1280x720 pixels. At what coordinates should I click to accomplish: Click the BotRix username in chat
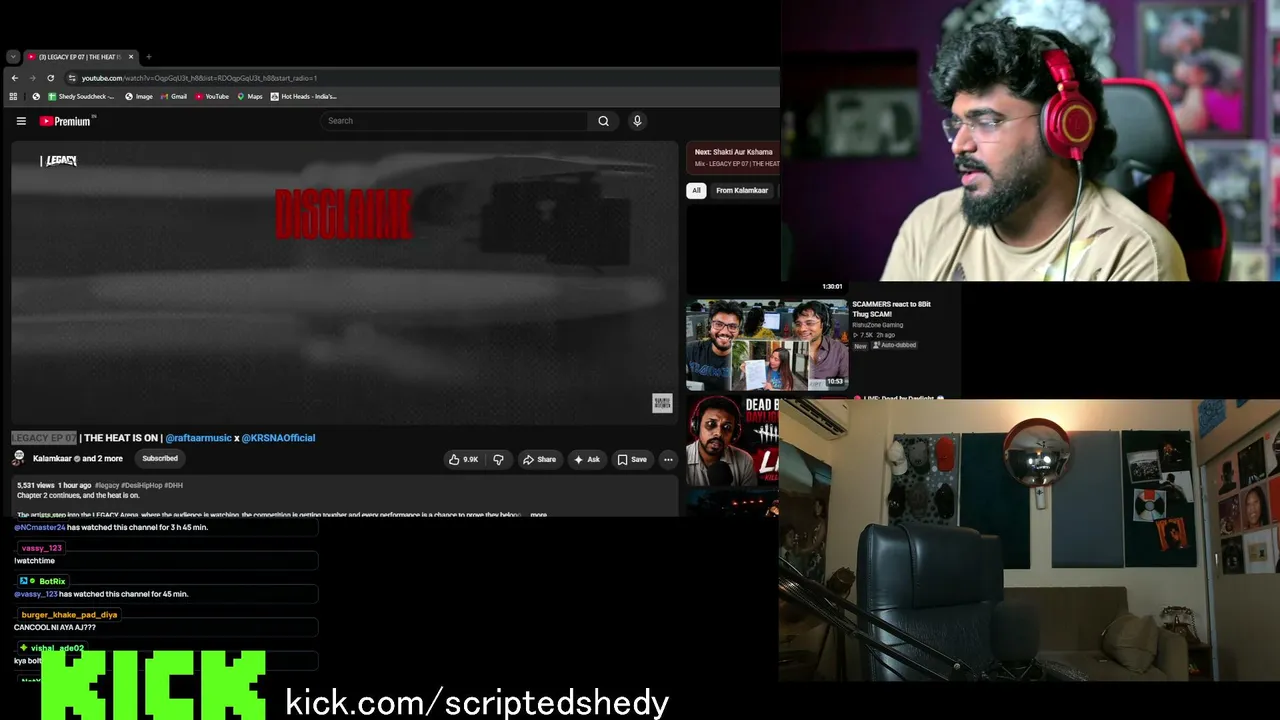point(52,581)
